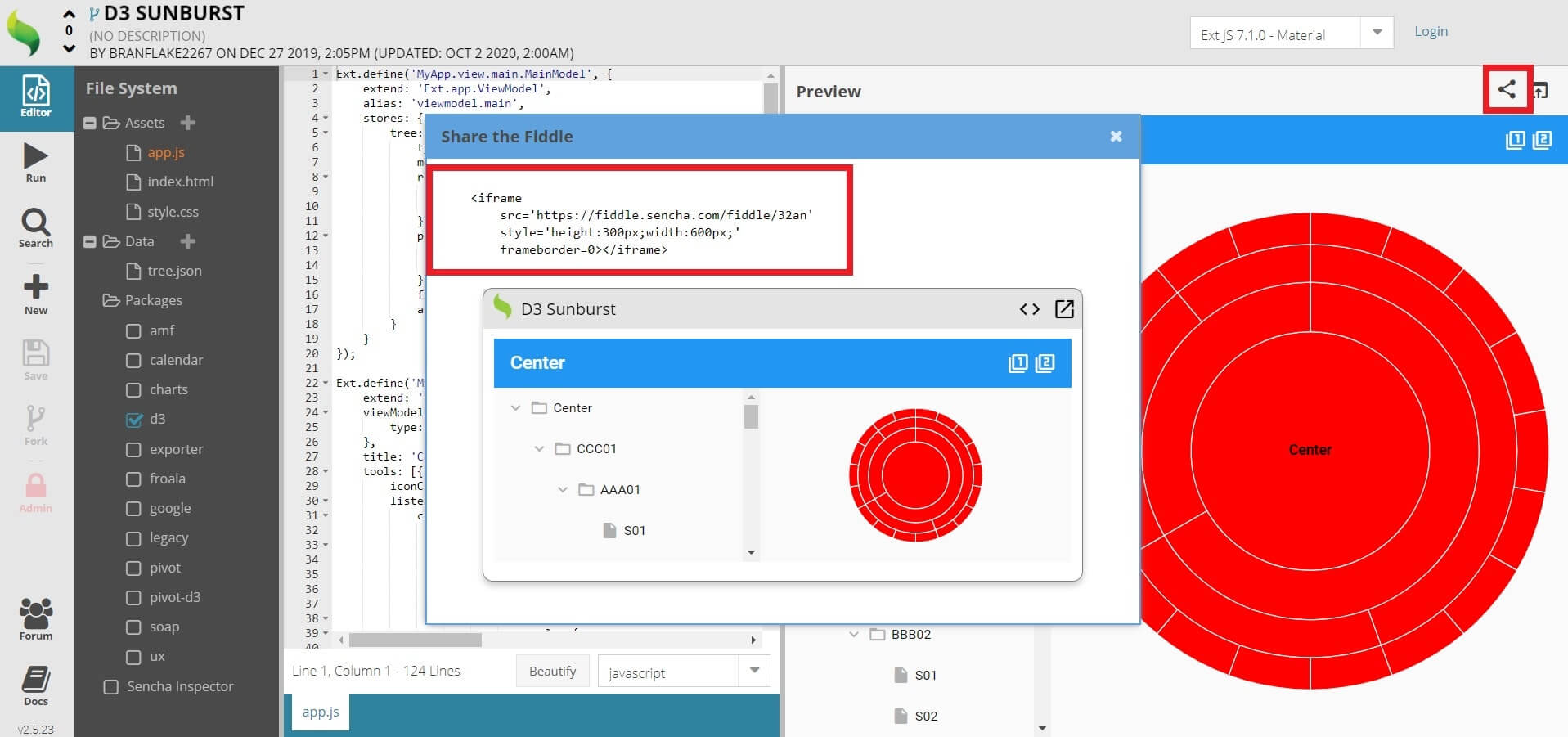The width and height of the screenshot is (1568, 737).
Task: Select app.js in the file tree
Action: [166, 152]
